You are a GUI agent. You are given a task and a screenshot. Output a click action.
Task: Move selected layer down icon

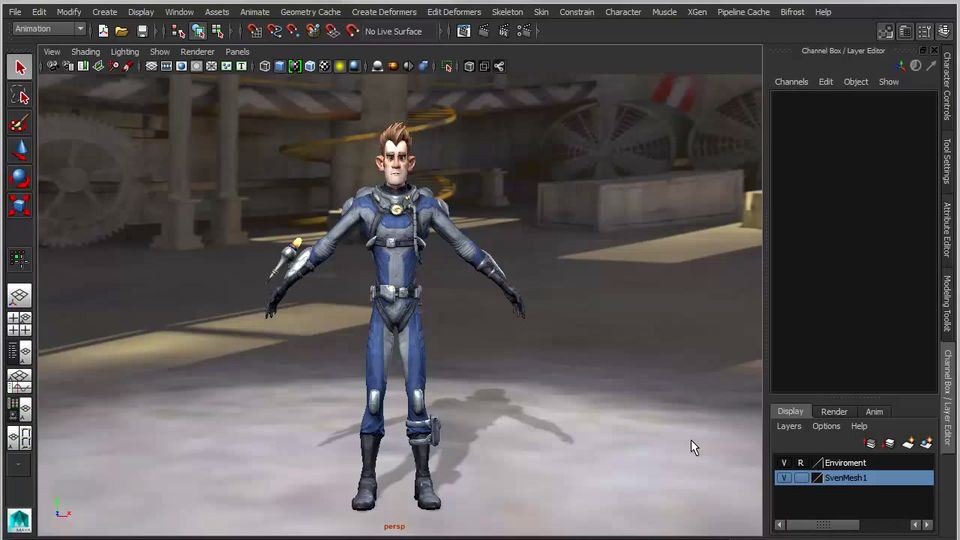[x=889, y=443]
